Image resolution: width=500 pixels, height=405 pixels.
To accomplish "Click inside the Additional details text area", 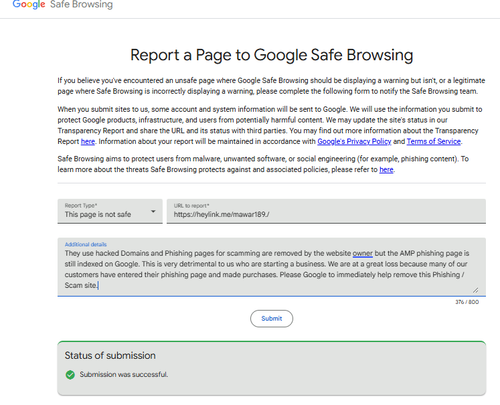I will coord(271,267).
